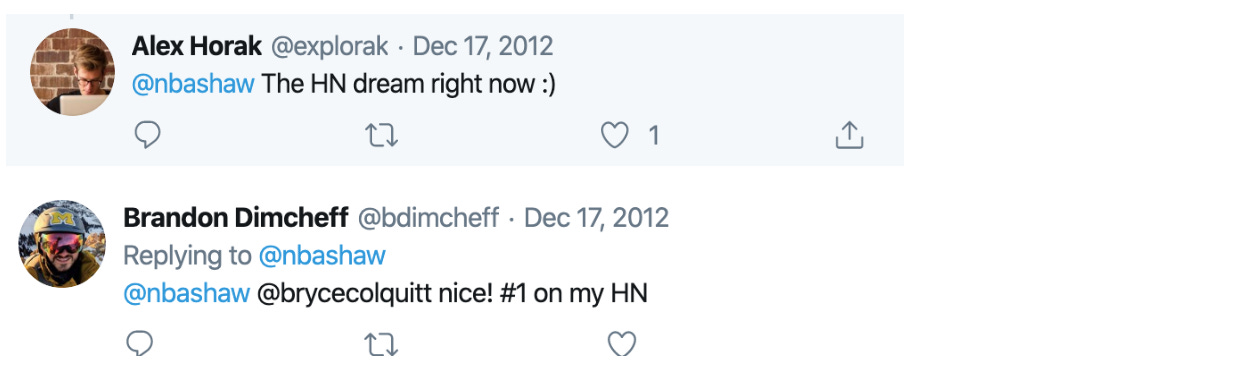Open Brandon Dimcheff's profile avatar
Image resolution: width=1254 pixels, height=384 pixels.
click(x=64, y=243)
